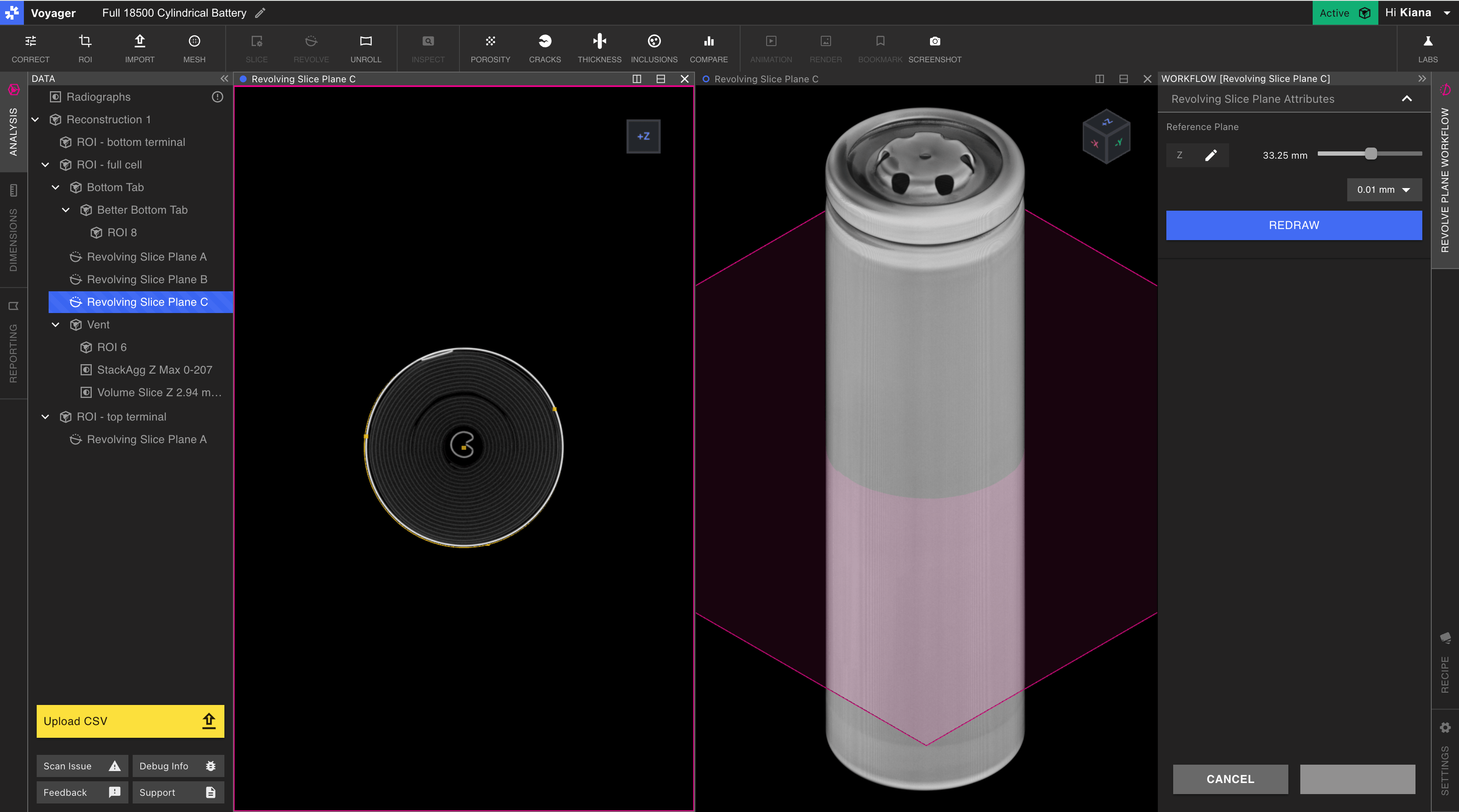
Task: Open the MESH tool
Action: pos(194,48)
